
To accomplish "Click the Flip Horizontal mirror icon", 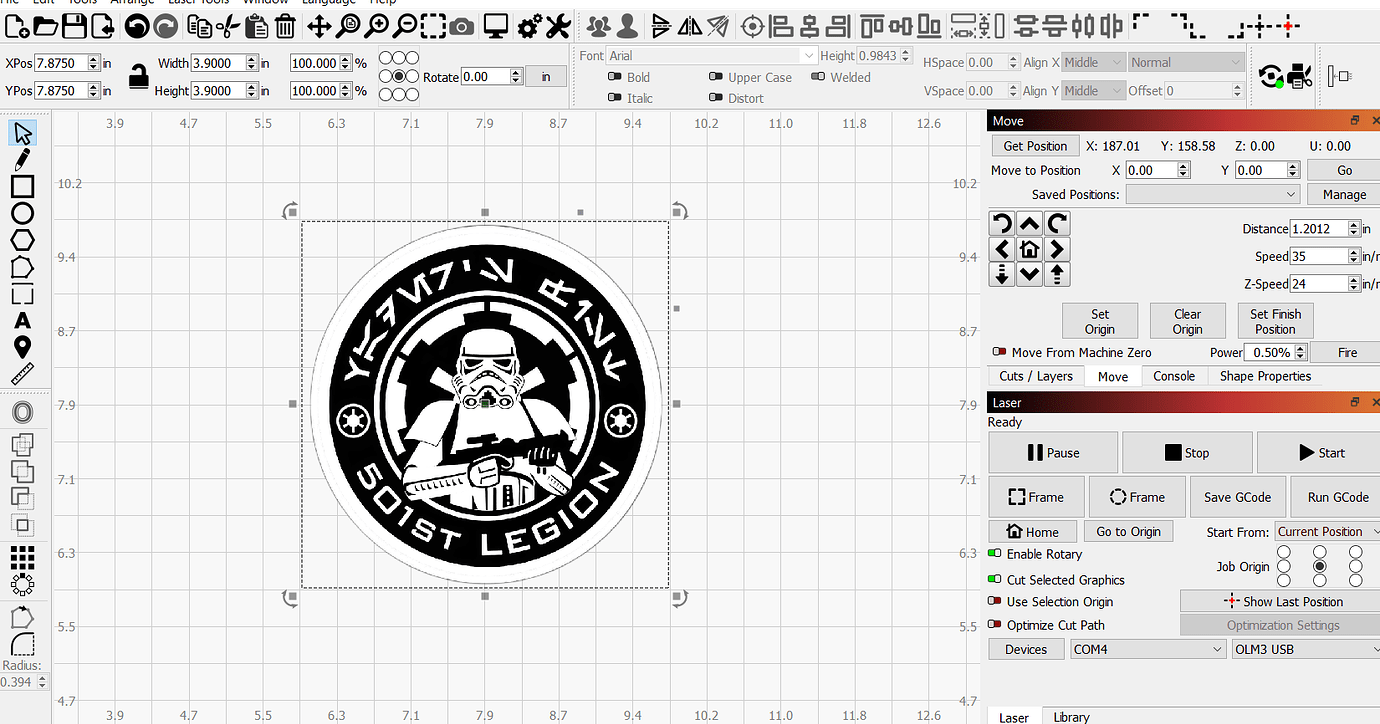I will [688, 26].
